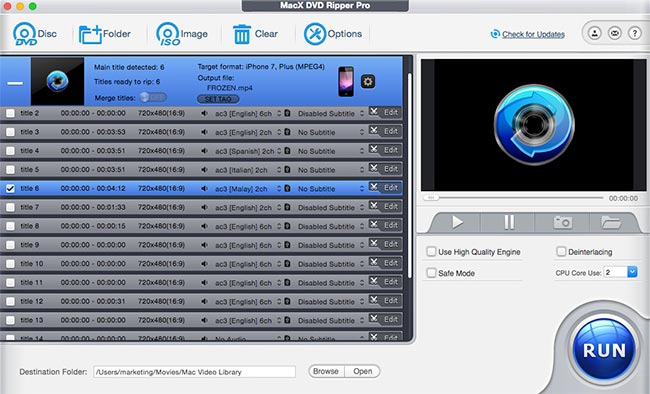
Task: Clear the title list with trash icon
Action: click(255, 34)
